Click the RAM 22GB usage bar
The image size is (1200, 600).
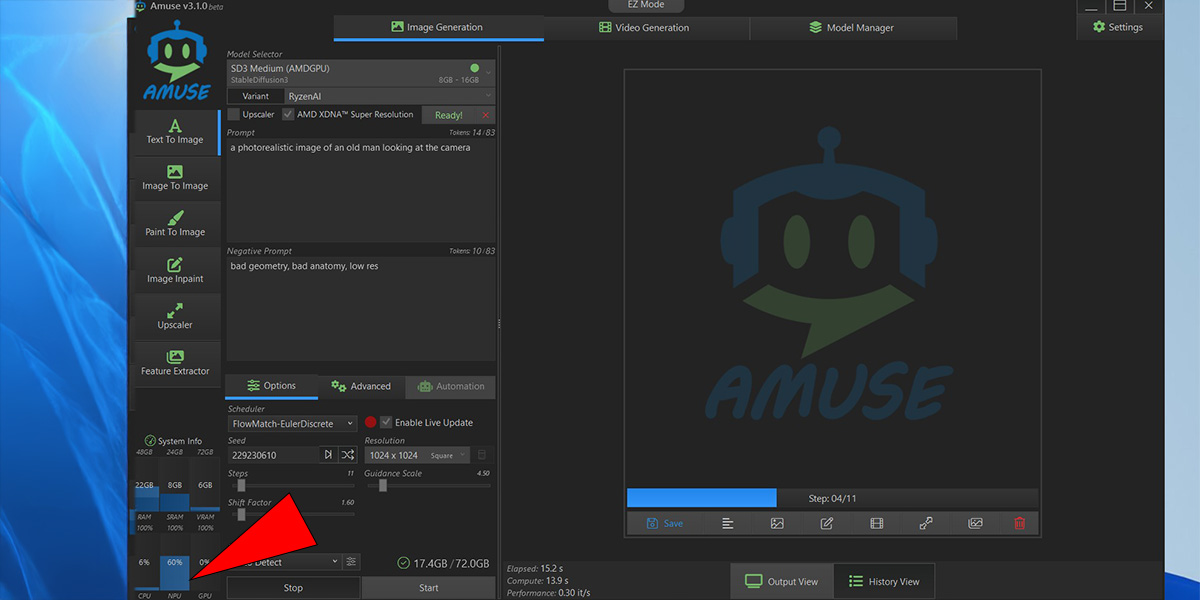point(145,485)
